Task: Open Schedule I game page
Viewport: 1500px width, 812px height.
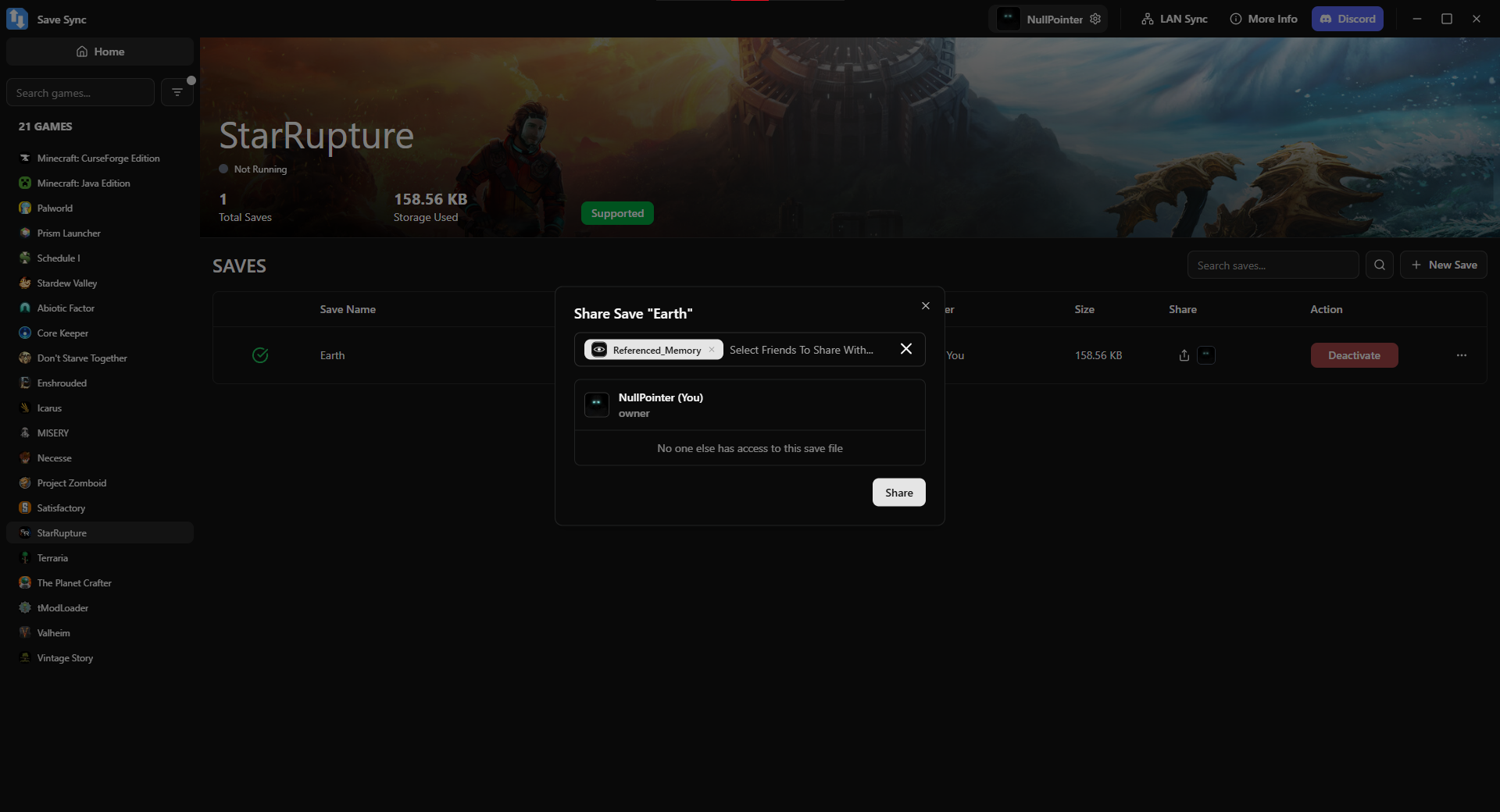Action: (100, 258)
